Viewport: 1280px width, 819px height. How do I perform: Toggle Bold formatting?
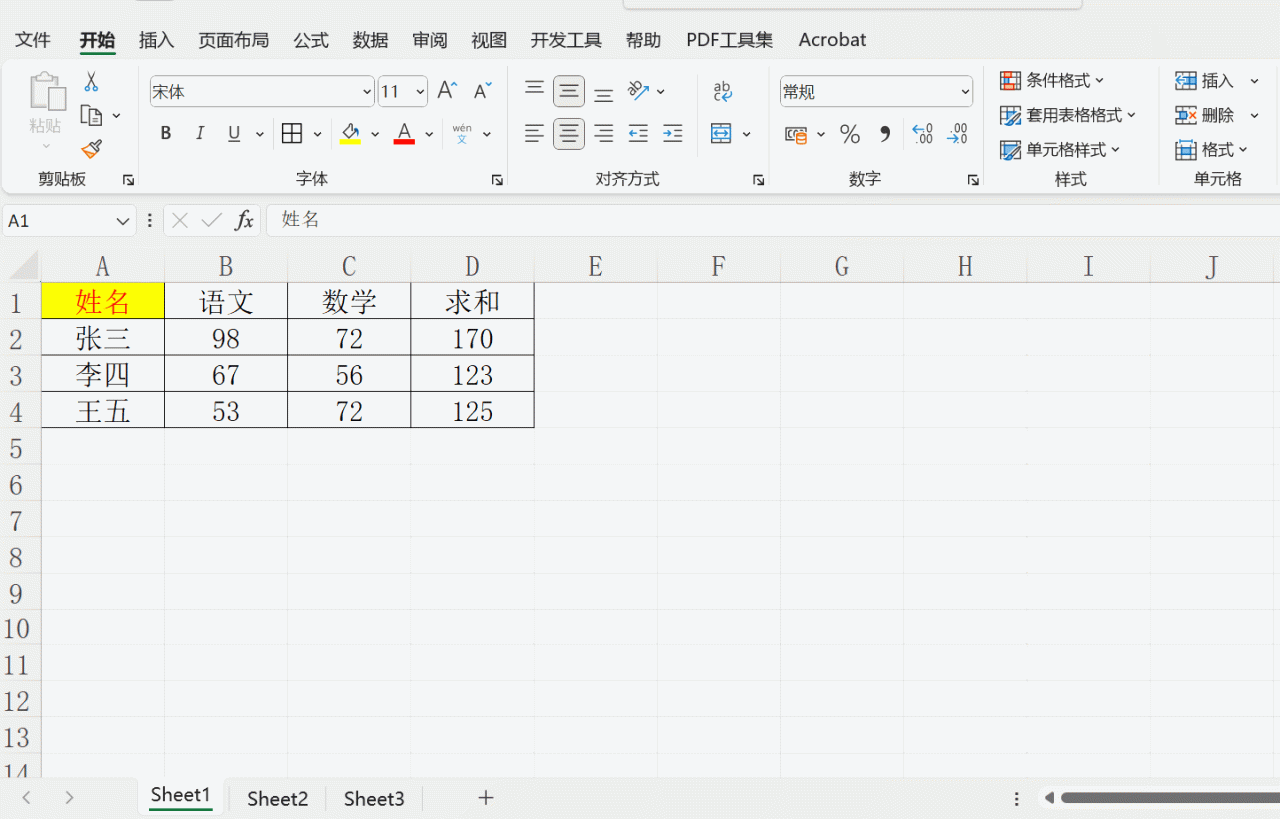(x=166, y=133)
